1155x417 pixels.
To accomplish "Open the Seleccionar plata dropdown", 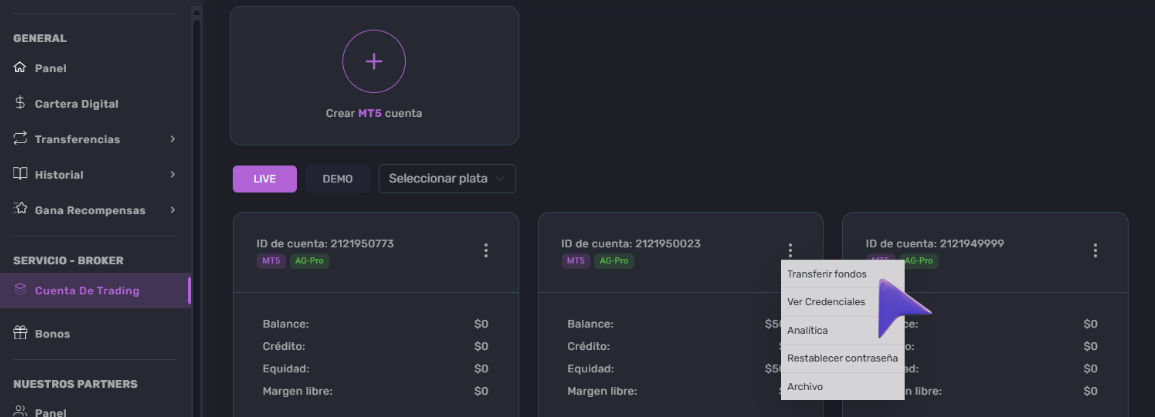I will click(x=447, y=179).
